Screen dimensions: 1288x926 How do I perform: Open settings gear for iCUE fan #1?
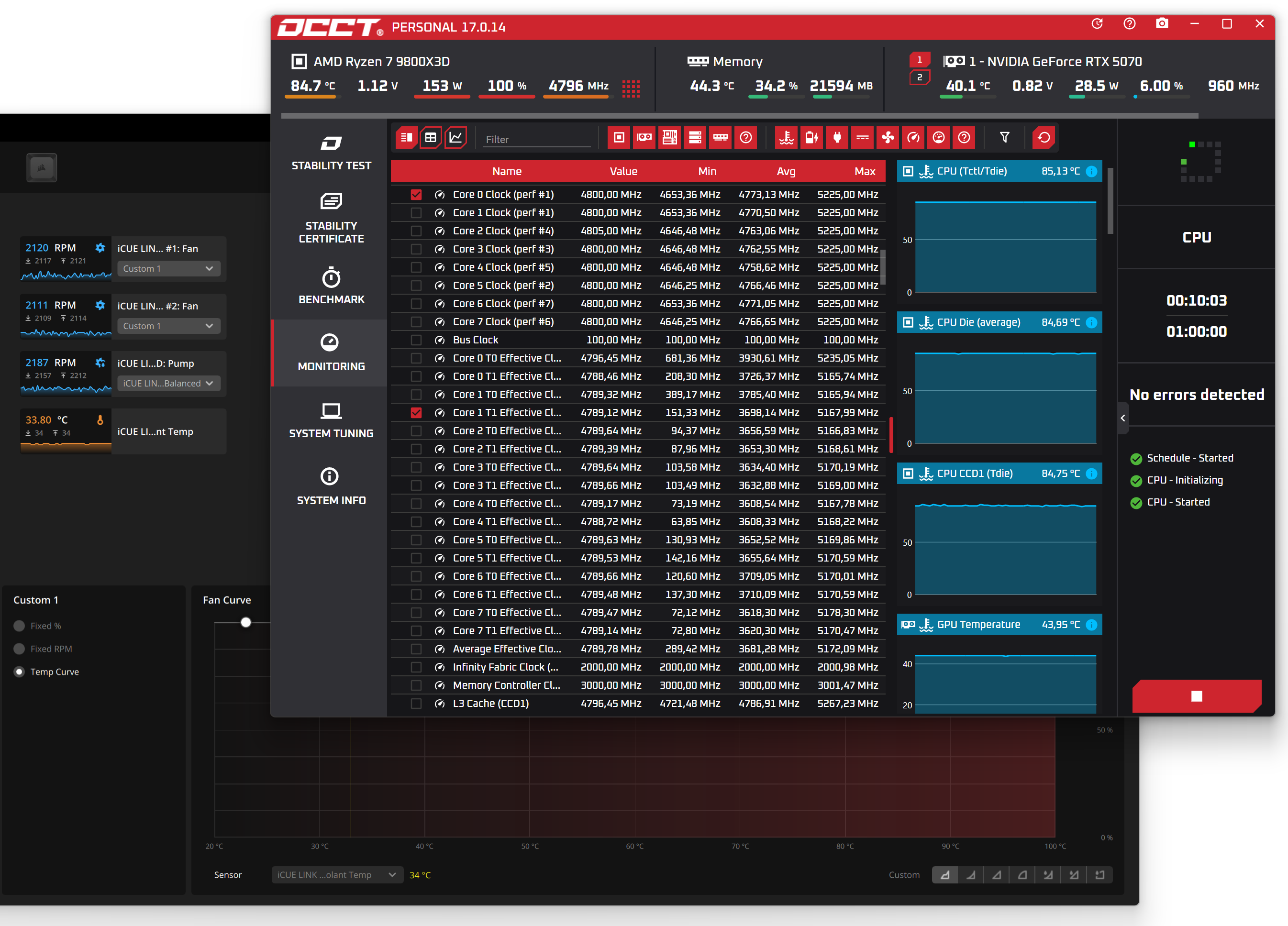point(100,248)
